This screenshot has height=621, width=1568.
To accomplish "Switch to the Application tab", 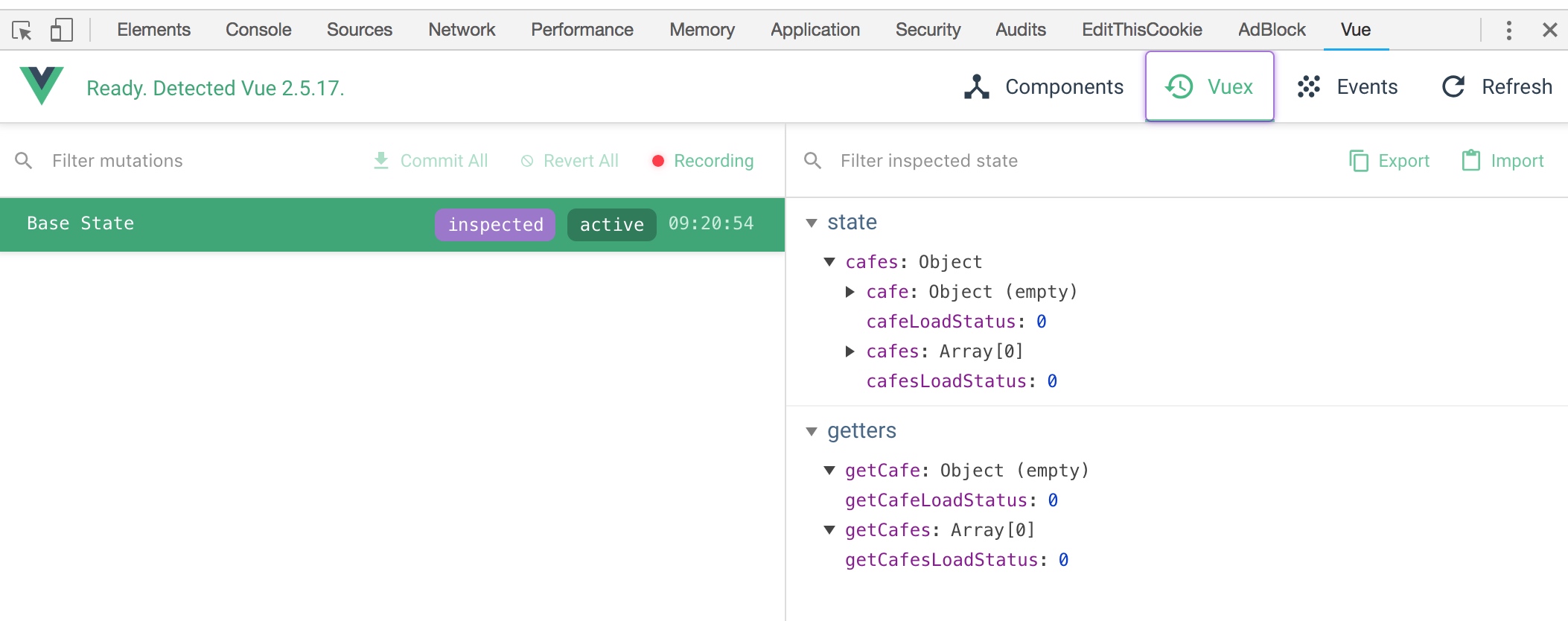I will coord(815,30).
